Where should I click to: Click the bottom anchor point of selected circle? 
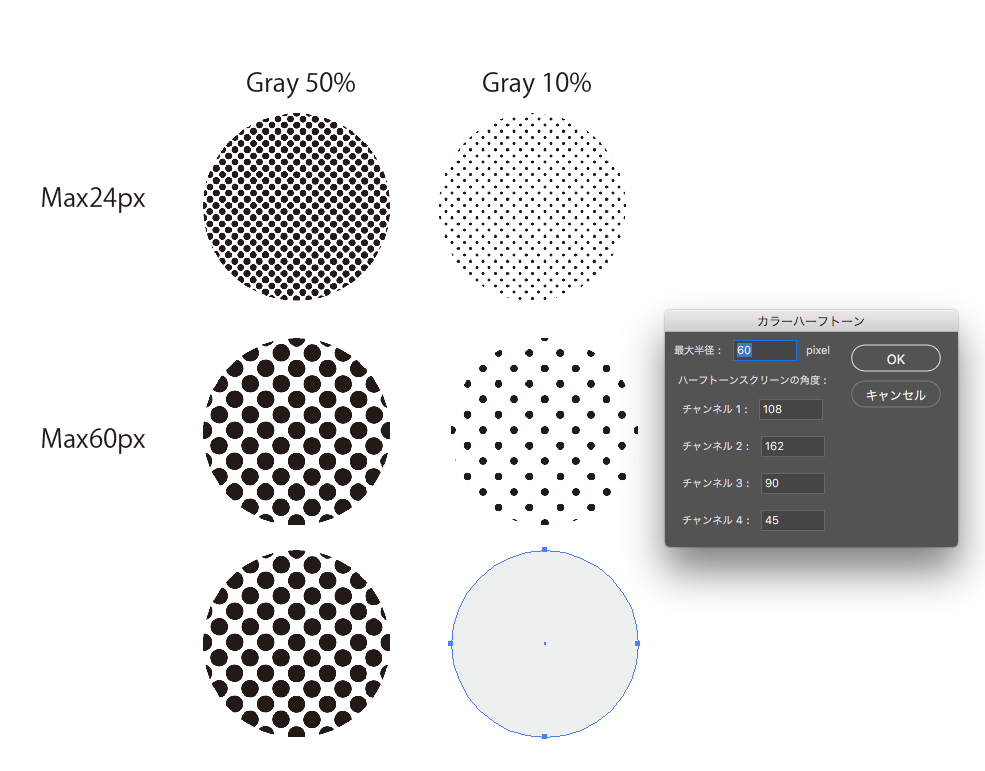544,736
